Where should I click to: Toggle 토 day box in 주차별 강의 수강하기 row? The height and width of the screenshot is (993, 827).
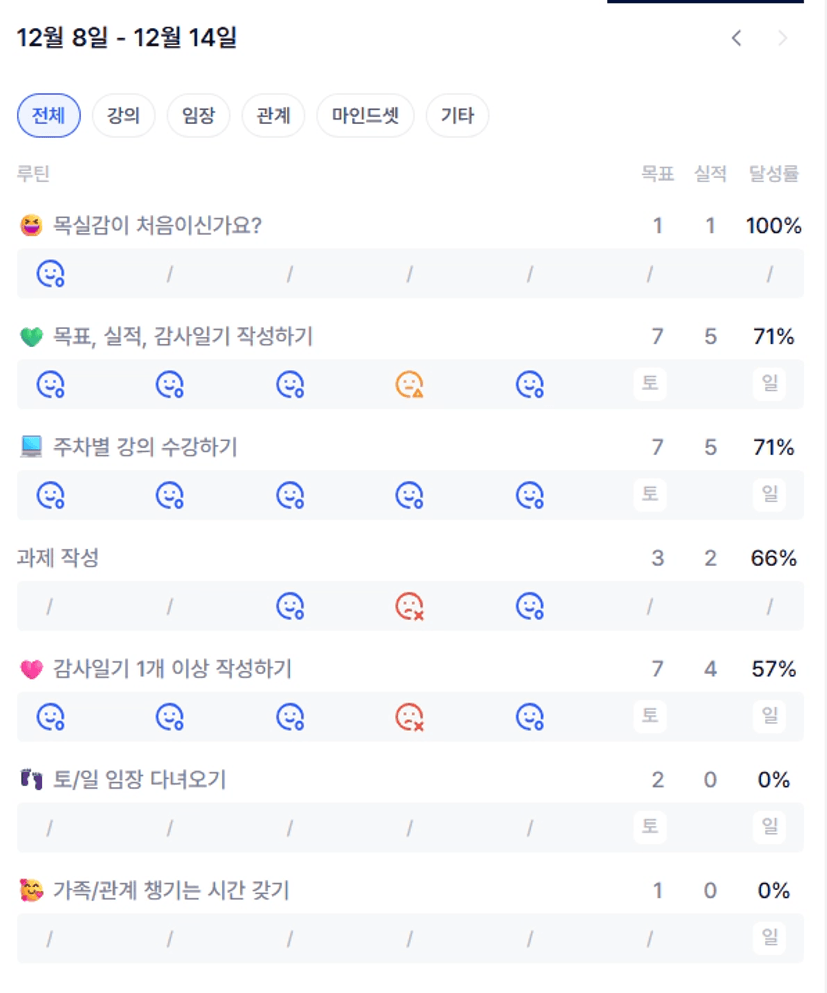point(650,494)
